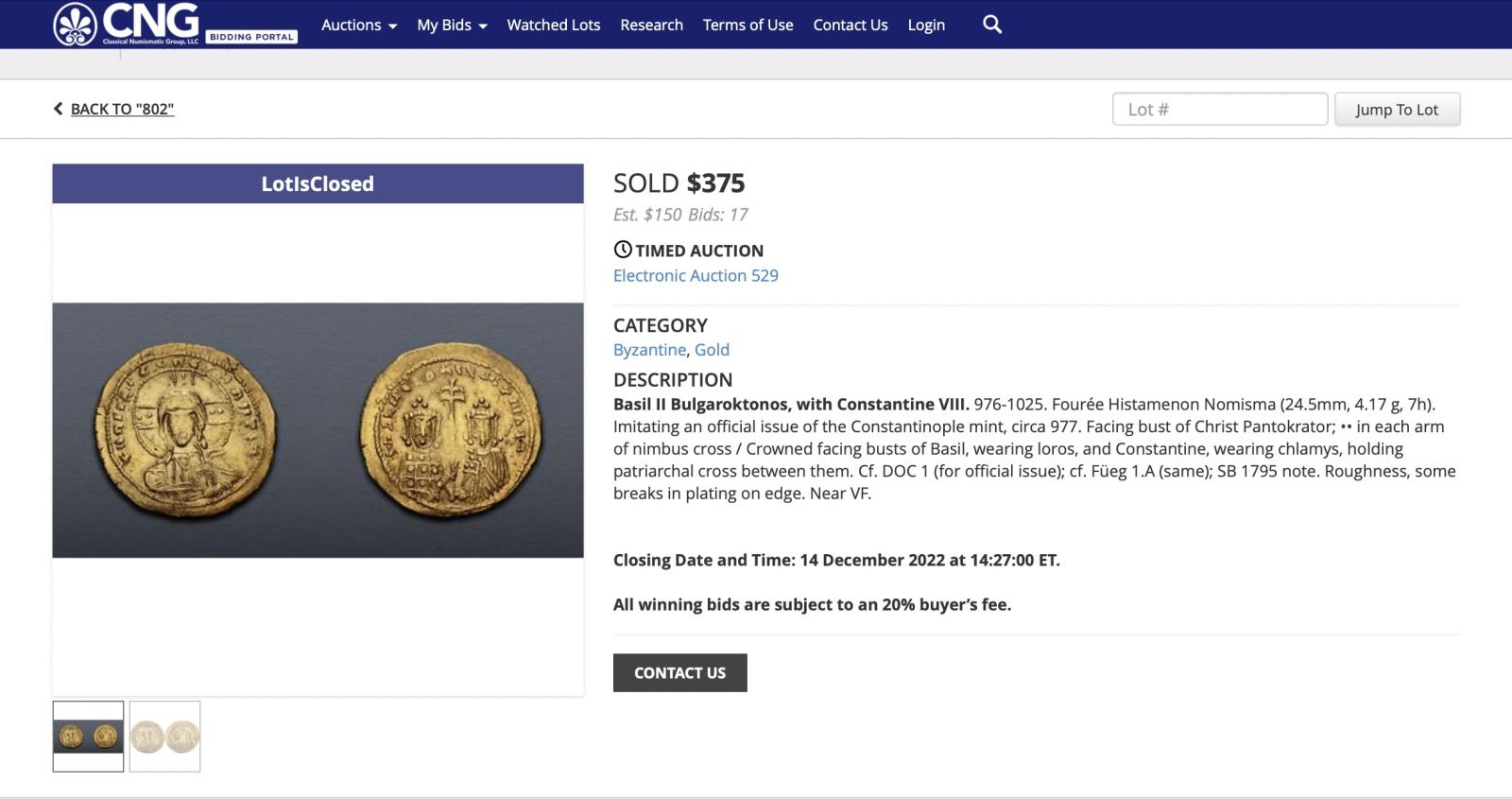Open Watched Lots page
The image size is (1512, 799).
[x=554, y=25]
